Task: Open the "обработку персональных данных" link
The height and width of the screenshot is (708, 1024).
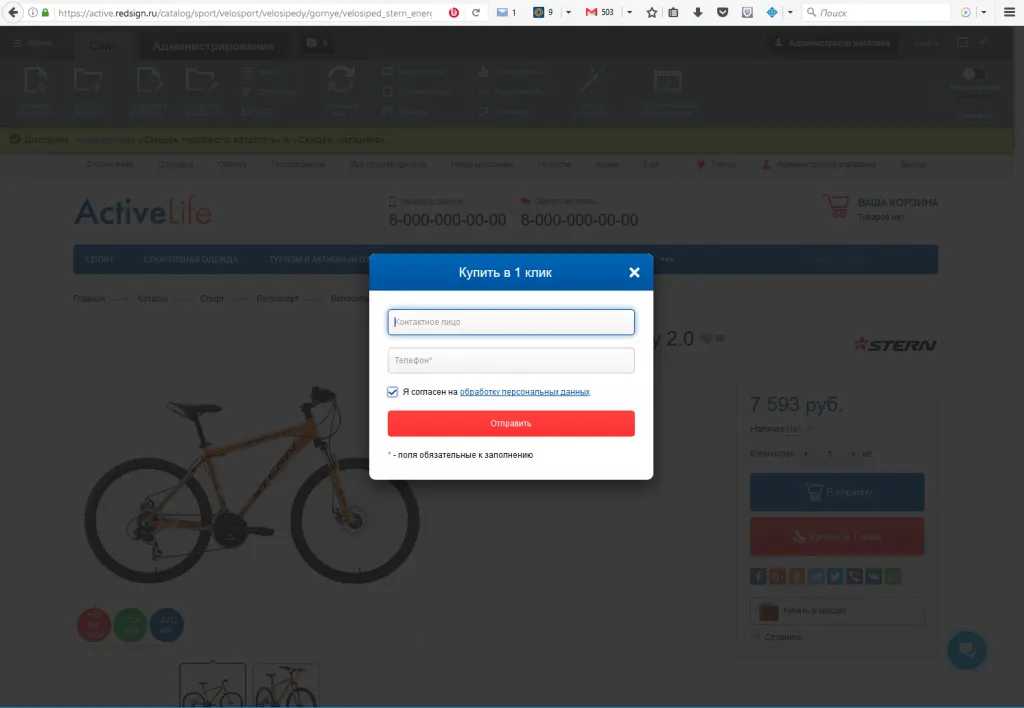Action: [524, 392]
